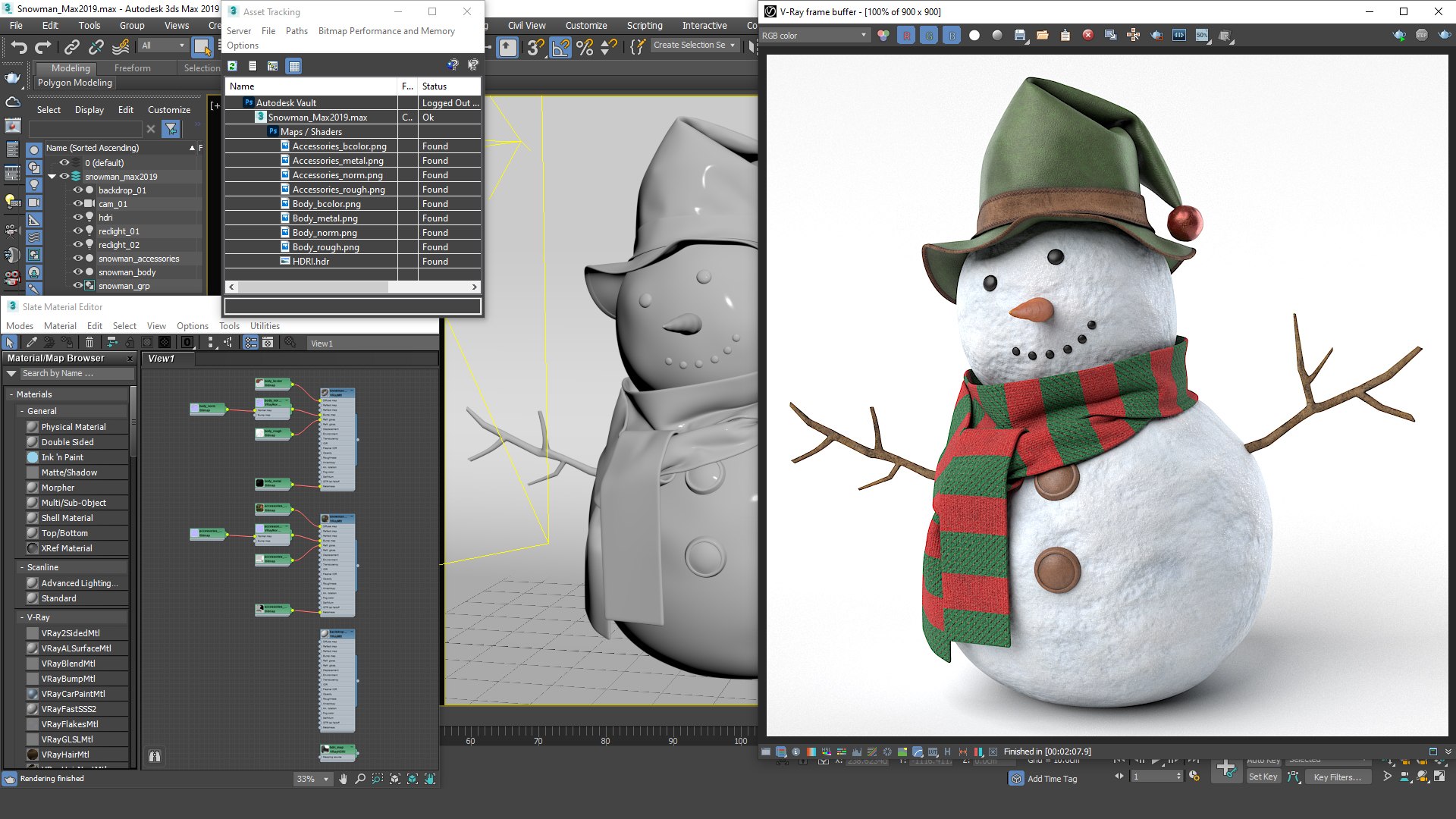Toggle green channel in V-Ray frame buffer

pos(929,35)
